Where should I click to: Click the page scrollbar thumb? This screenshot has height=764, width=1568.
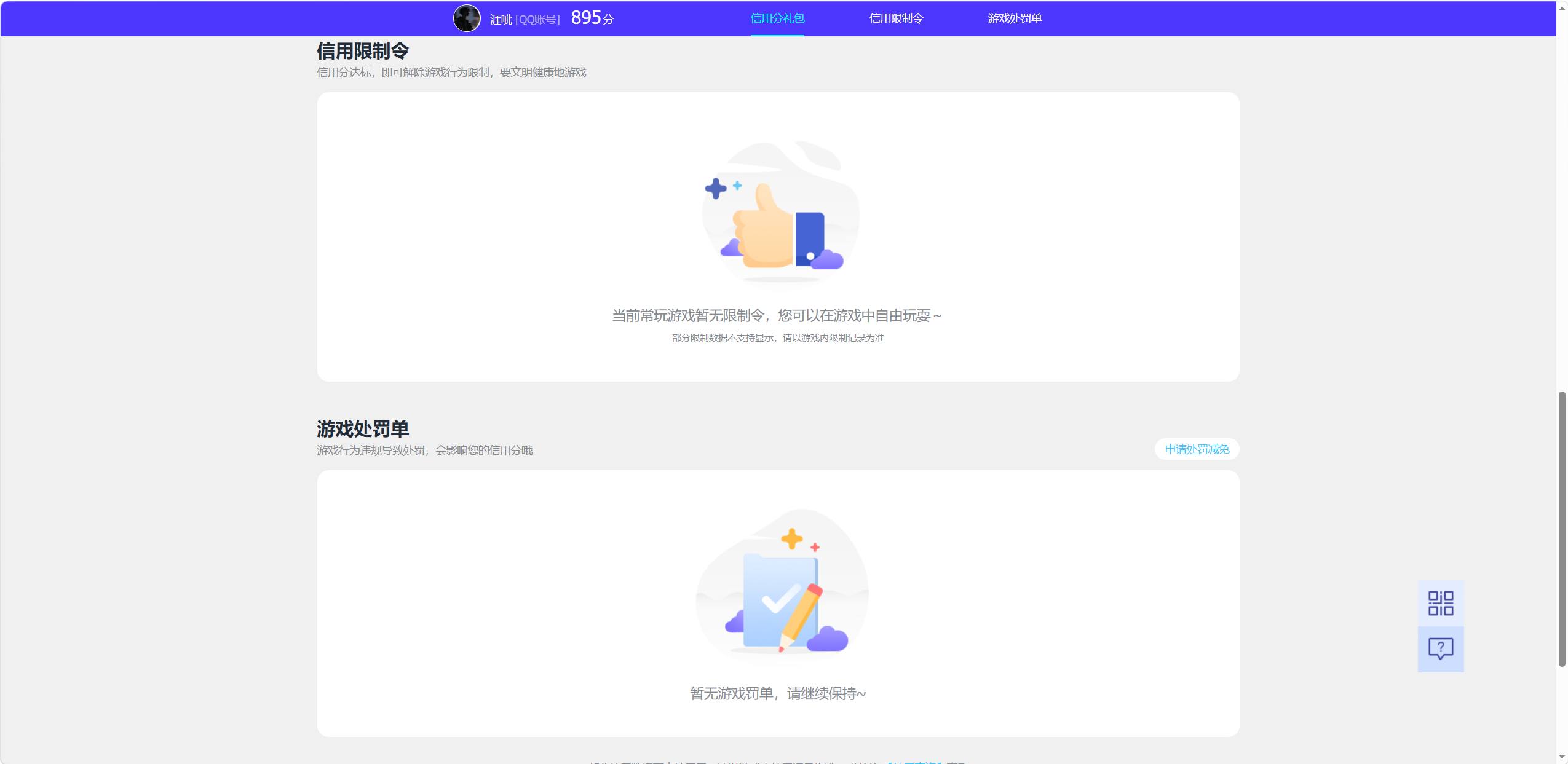pyautogui.click(x=1562, y=529)
